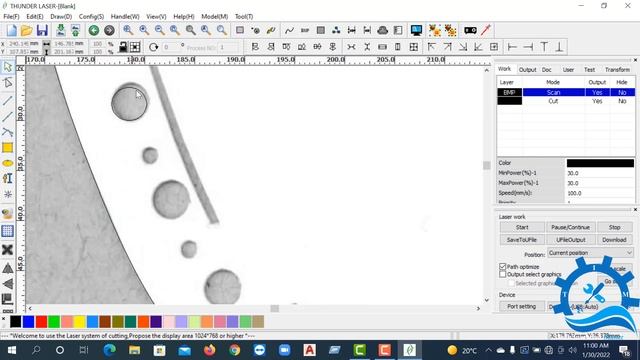Open Firefox from the taskbar
Viewport: 640px width, 360px height.
point(209,350)
